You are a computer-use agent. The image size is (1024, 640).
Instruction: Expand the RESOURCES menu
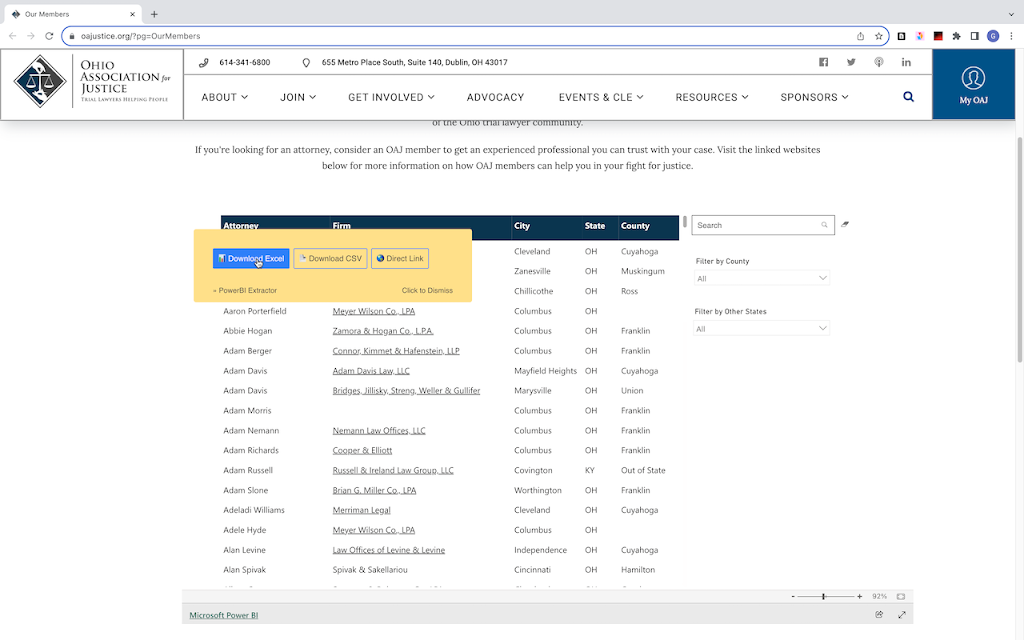(x=712, y=97)
